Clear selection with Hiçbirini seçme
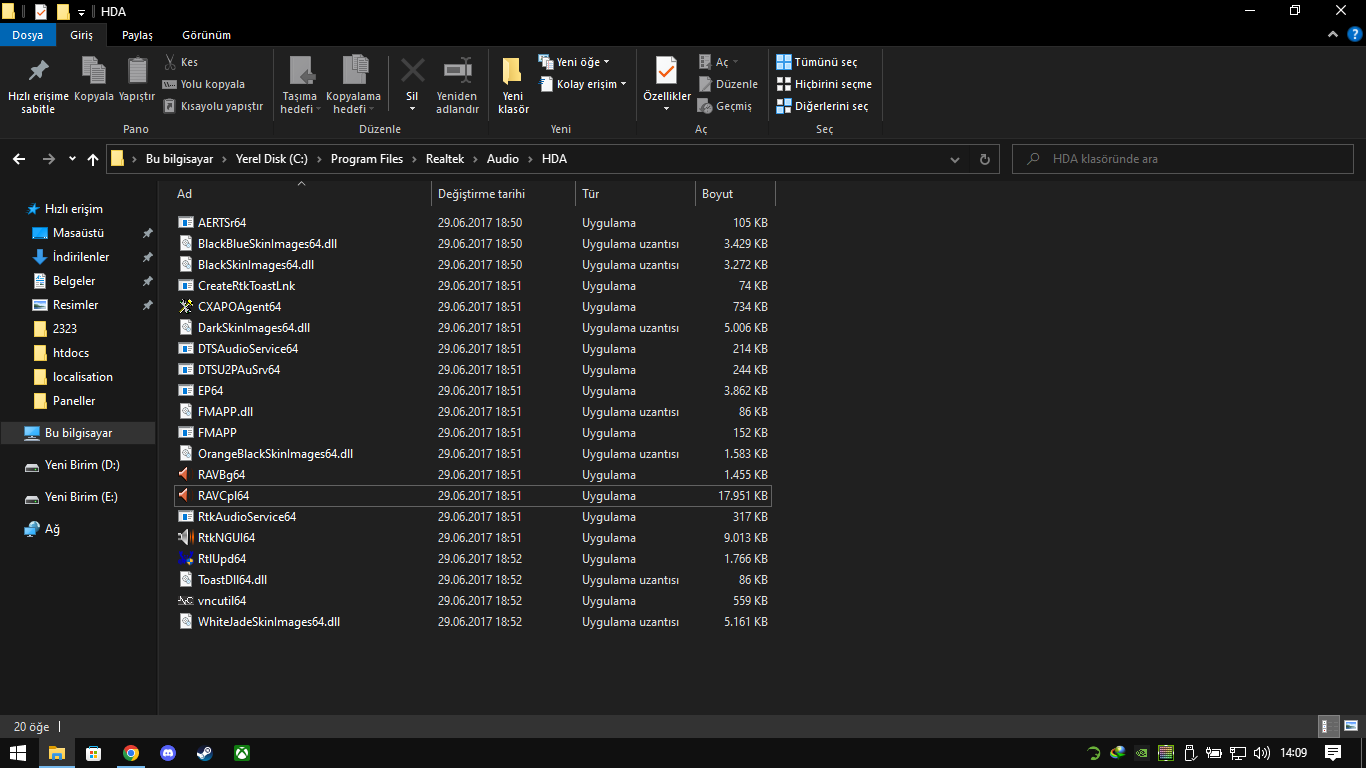 click(824, 84)
